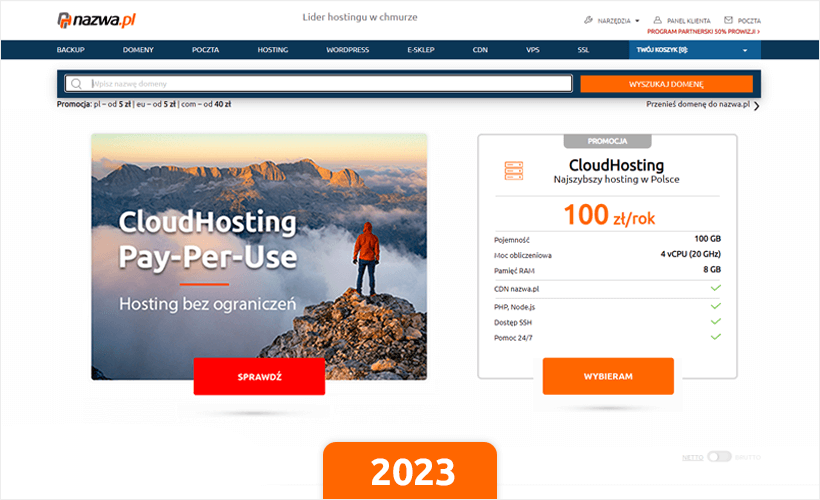Click the CloudHosting Pay-Per-Use banner image
This screenshot has height=500, width=820.
tap(259, 256)
